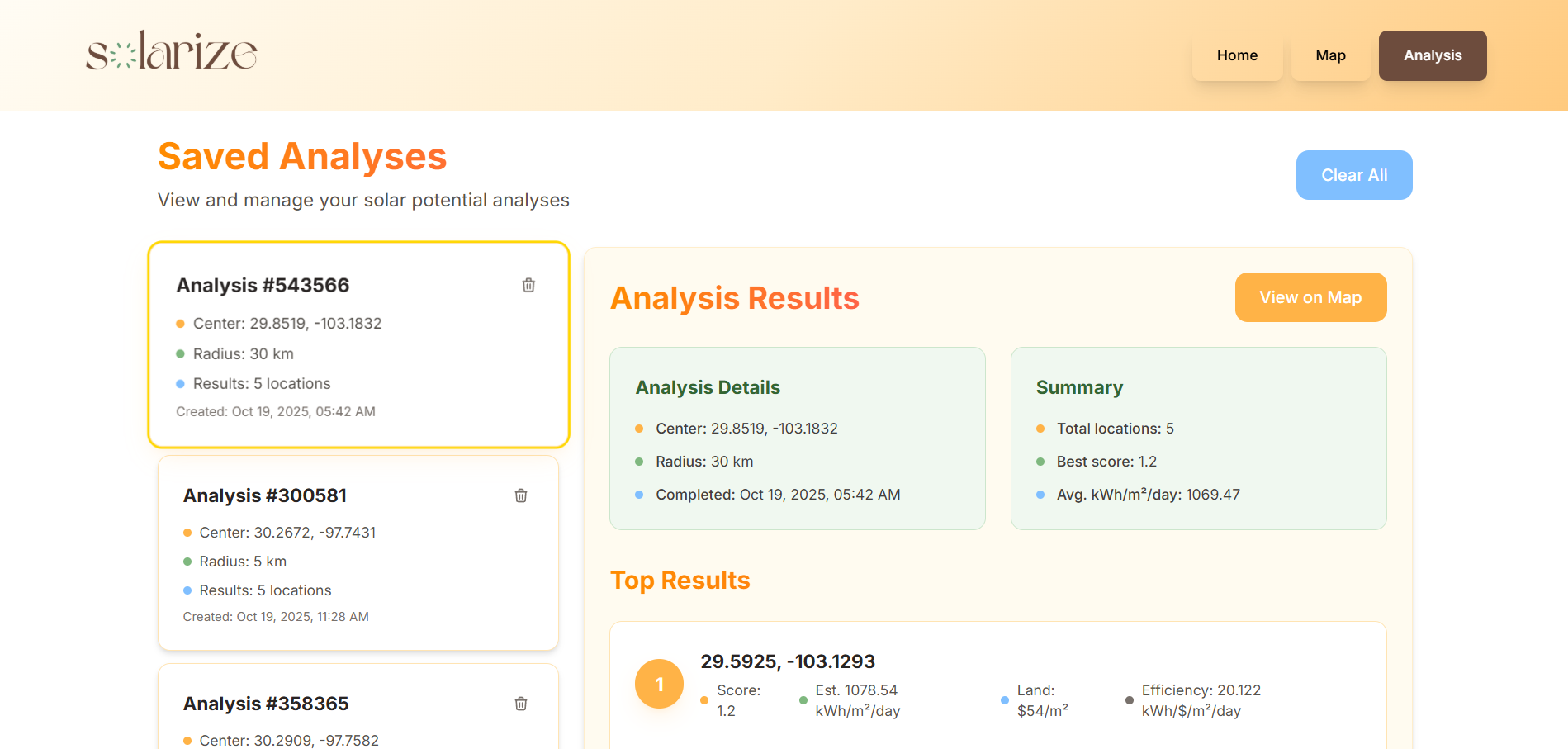
Task: Click 'Created: Oct 19, 2025, 05:42 AM'
Action: tap(276, 411)
